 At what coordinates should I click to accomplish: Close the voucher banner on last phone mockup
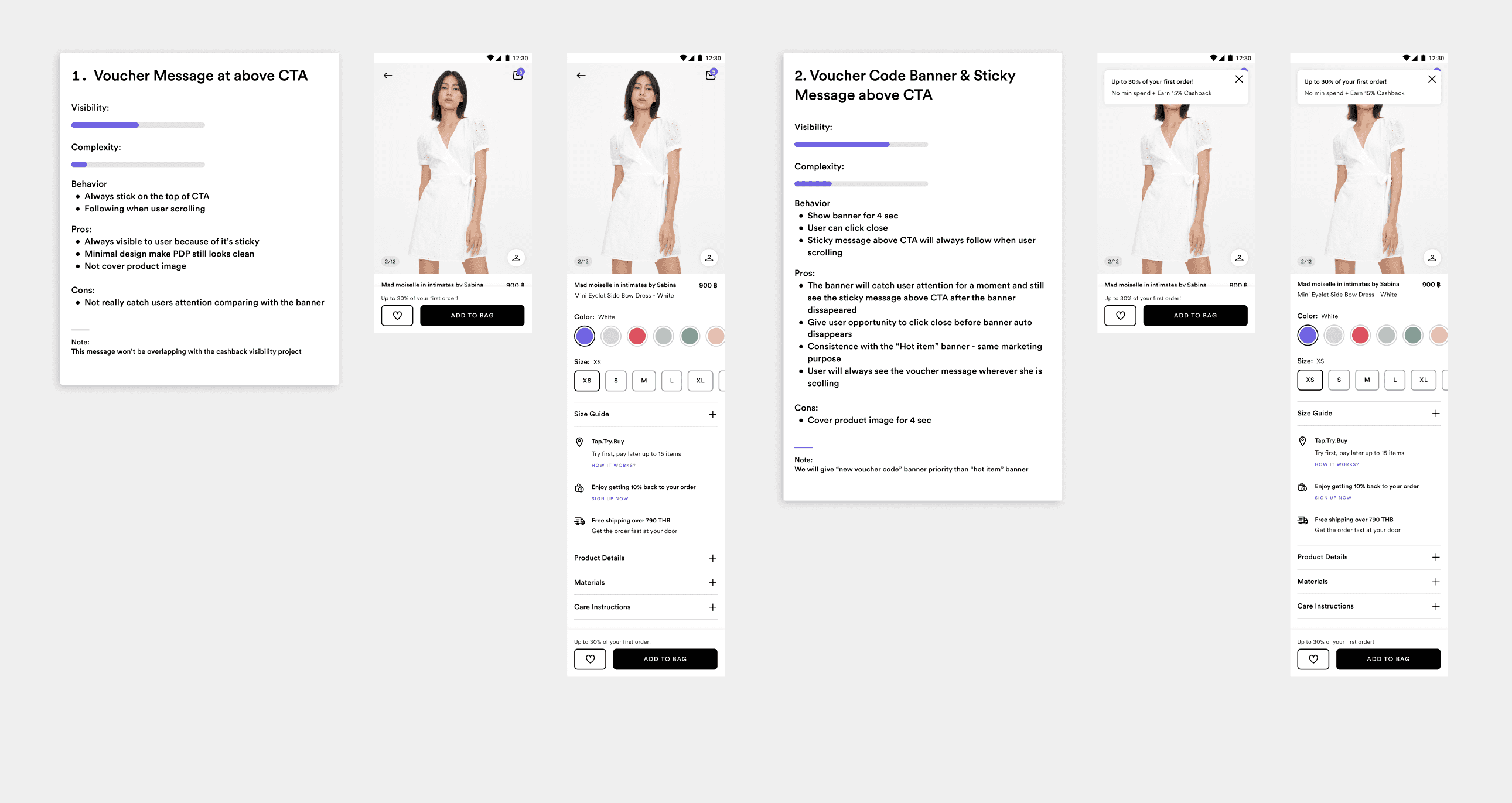pyautogui.click(x=1432, y=79)
